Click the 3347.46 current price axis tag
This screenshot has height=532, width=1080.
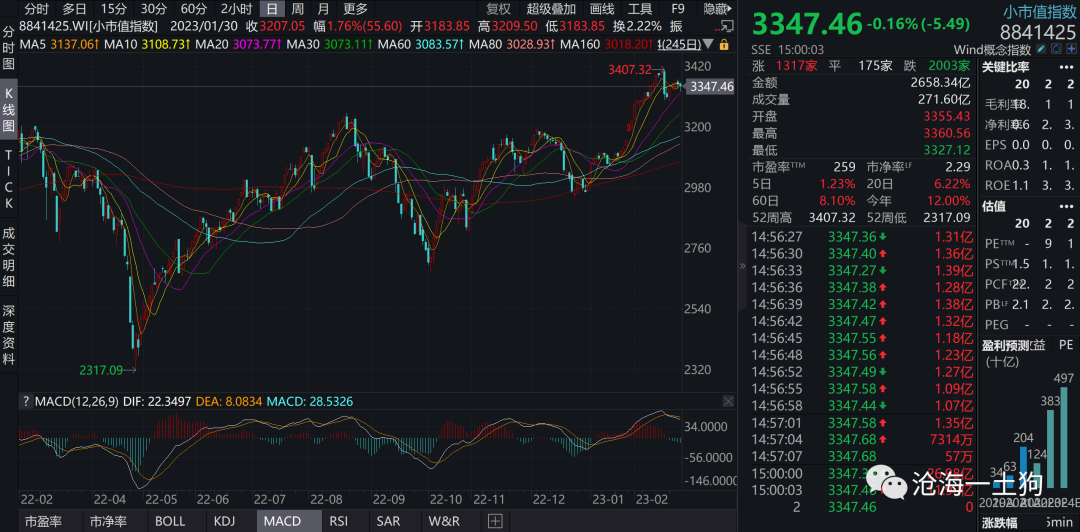[x=712, y=86]
